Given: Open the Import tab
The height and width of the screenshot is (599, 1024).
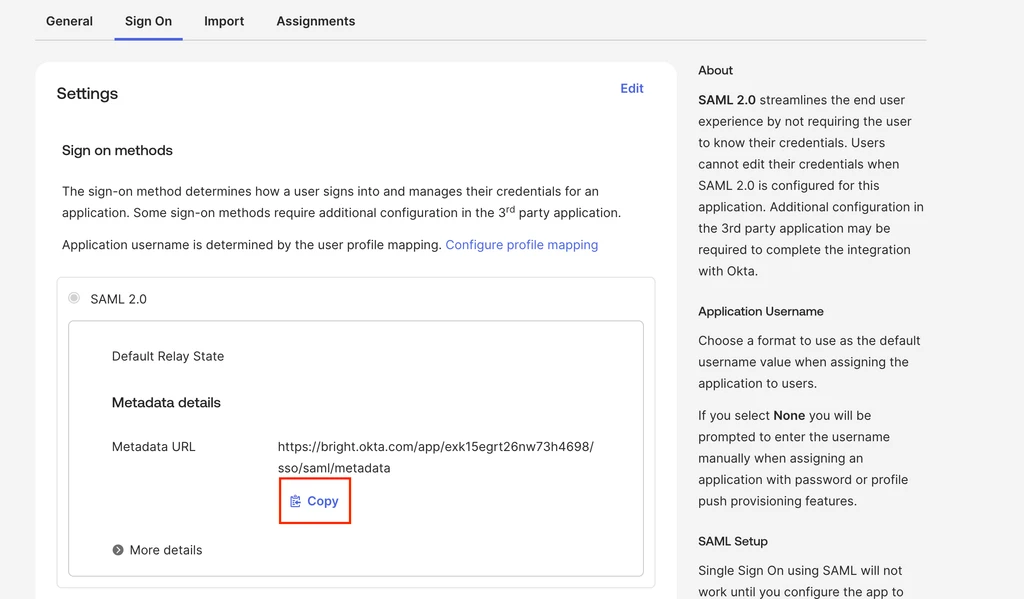Looking at the screenshot, I should 224,21.
